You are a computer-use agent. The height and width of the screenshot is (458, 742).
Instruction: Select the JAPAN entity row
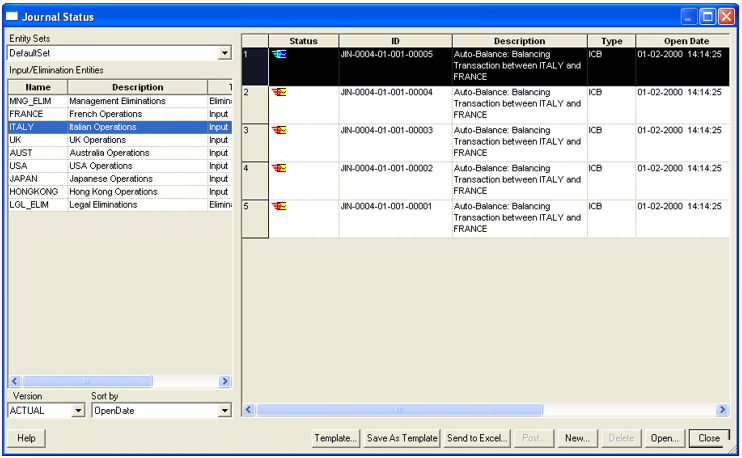click(x=120, y=179)
